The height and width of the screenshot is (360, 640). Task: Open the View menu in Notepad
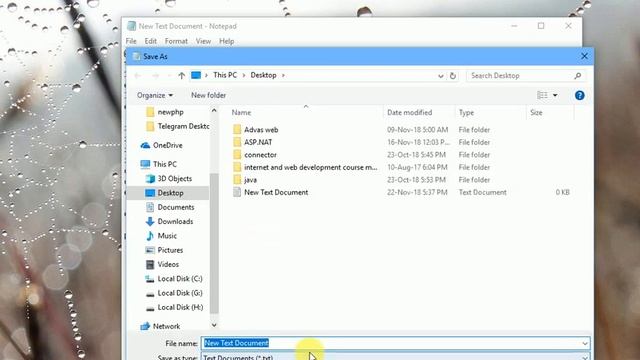203,41
